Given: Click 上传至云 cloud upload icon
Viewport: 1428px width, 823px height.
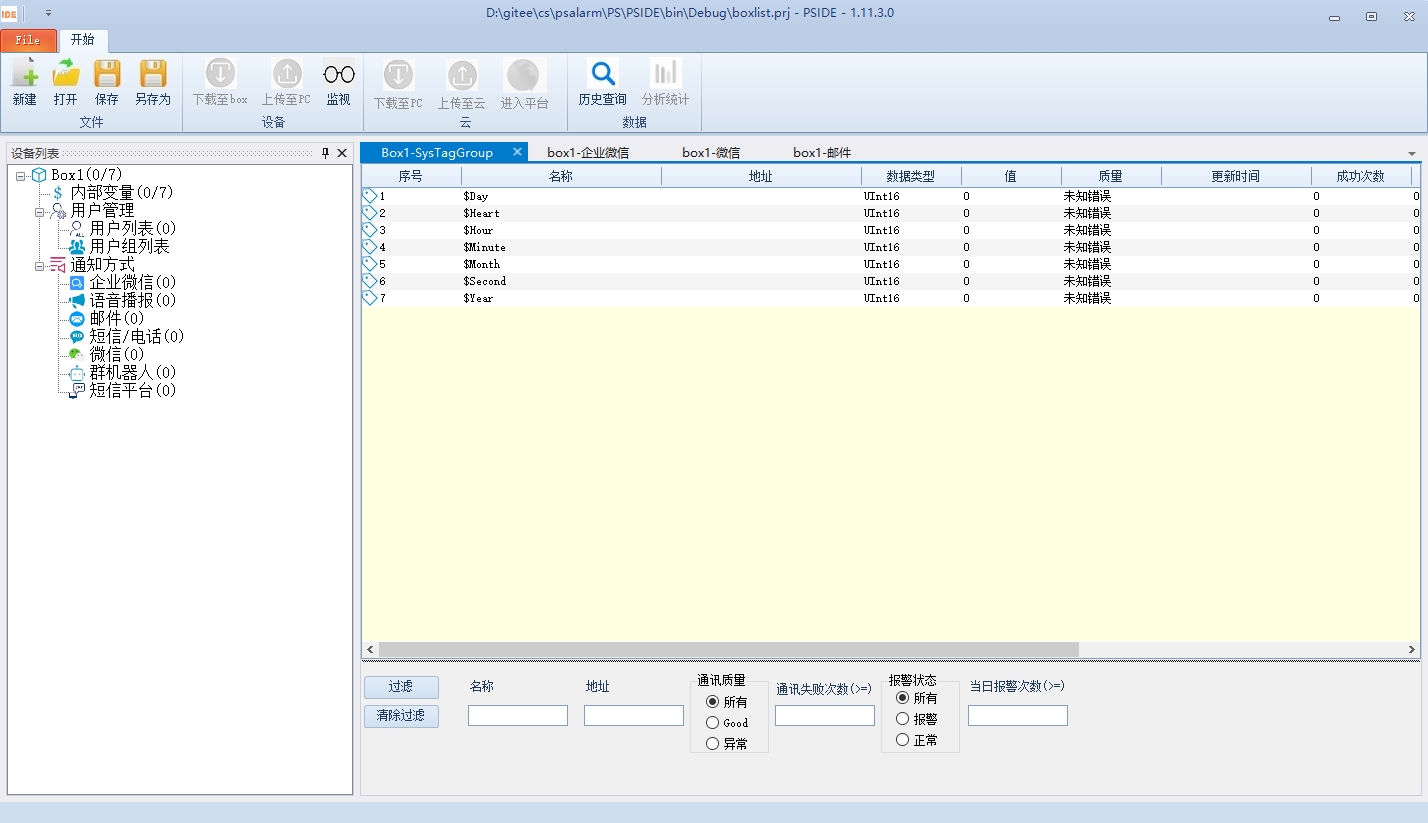Looking at the screenshot, I should coord(461,75).
